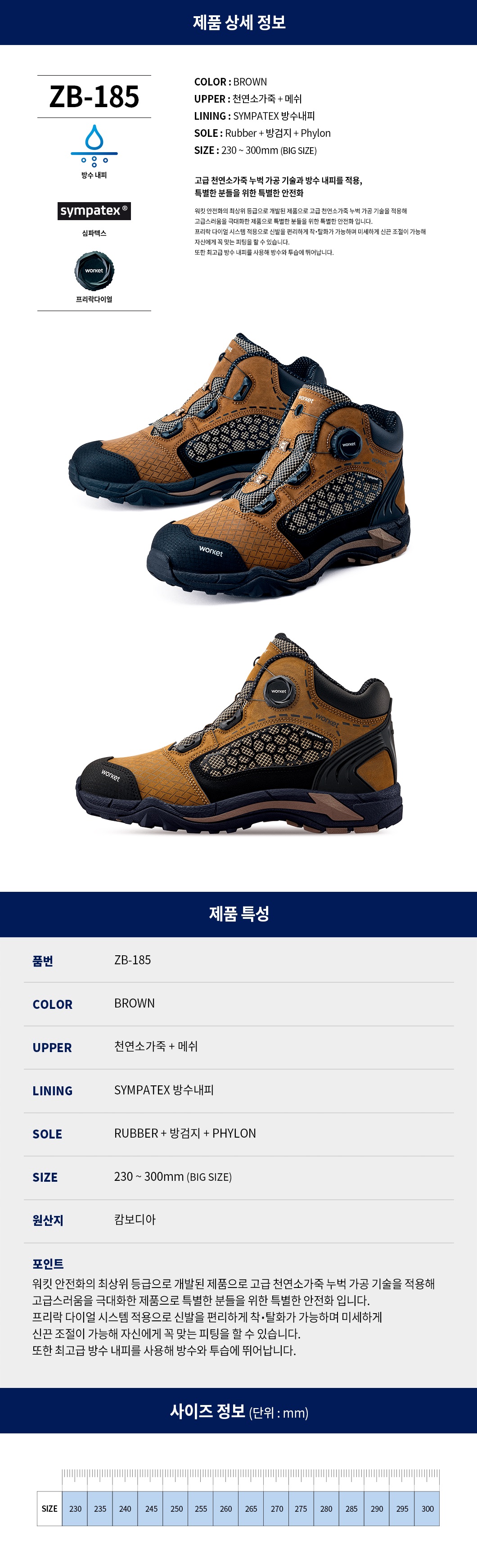This screenshot has width=477, height=1568.
Task: Click the COLOR BROWN row in table
Action: (238, 1004)
